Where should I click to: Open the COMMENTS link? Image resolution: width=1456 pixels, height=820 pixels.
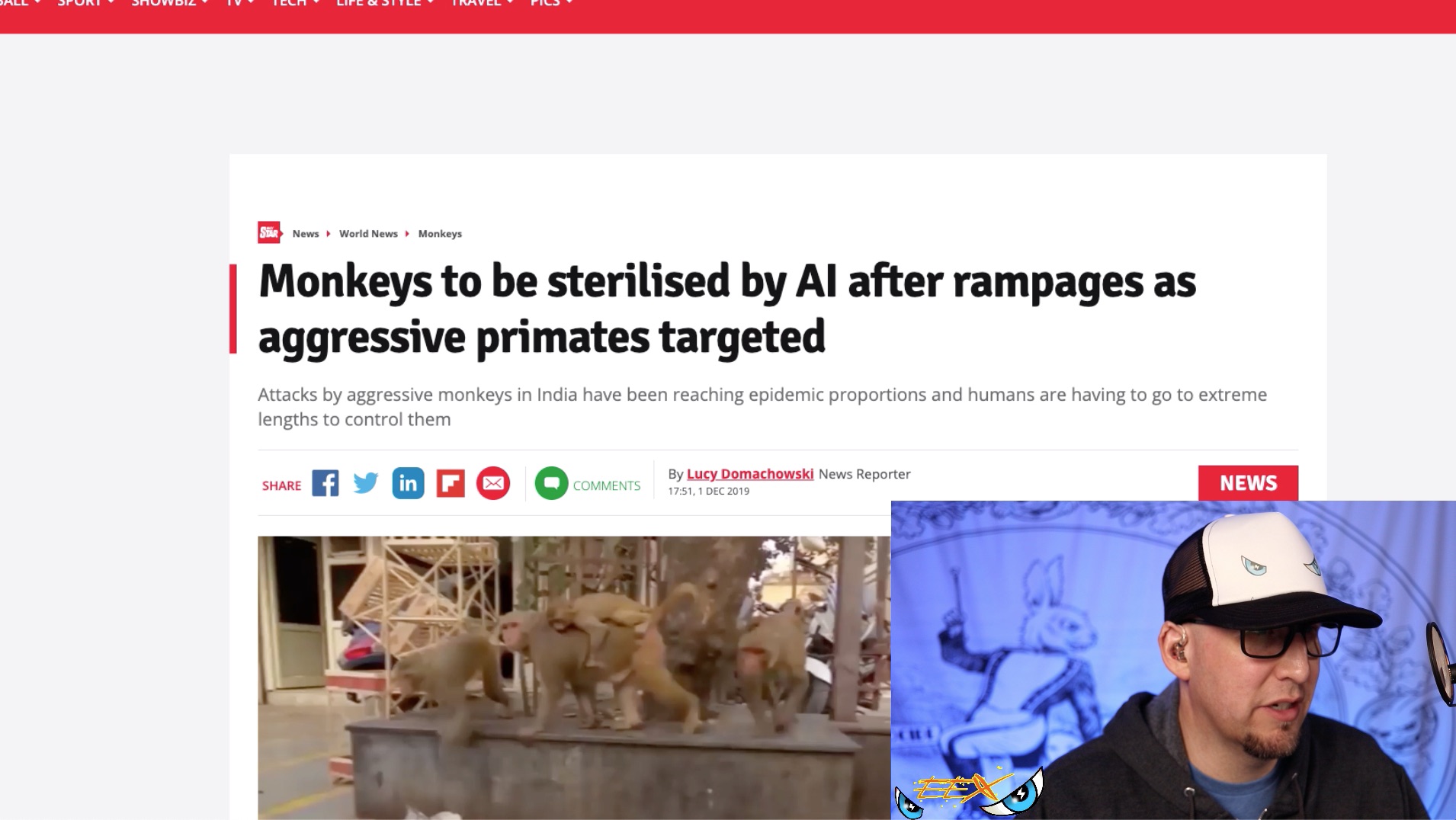tap(607, 485)
